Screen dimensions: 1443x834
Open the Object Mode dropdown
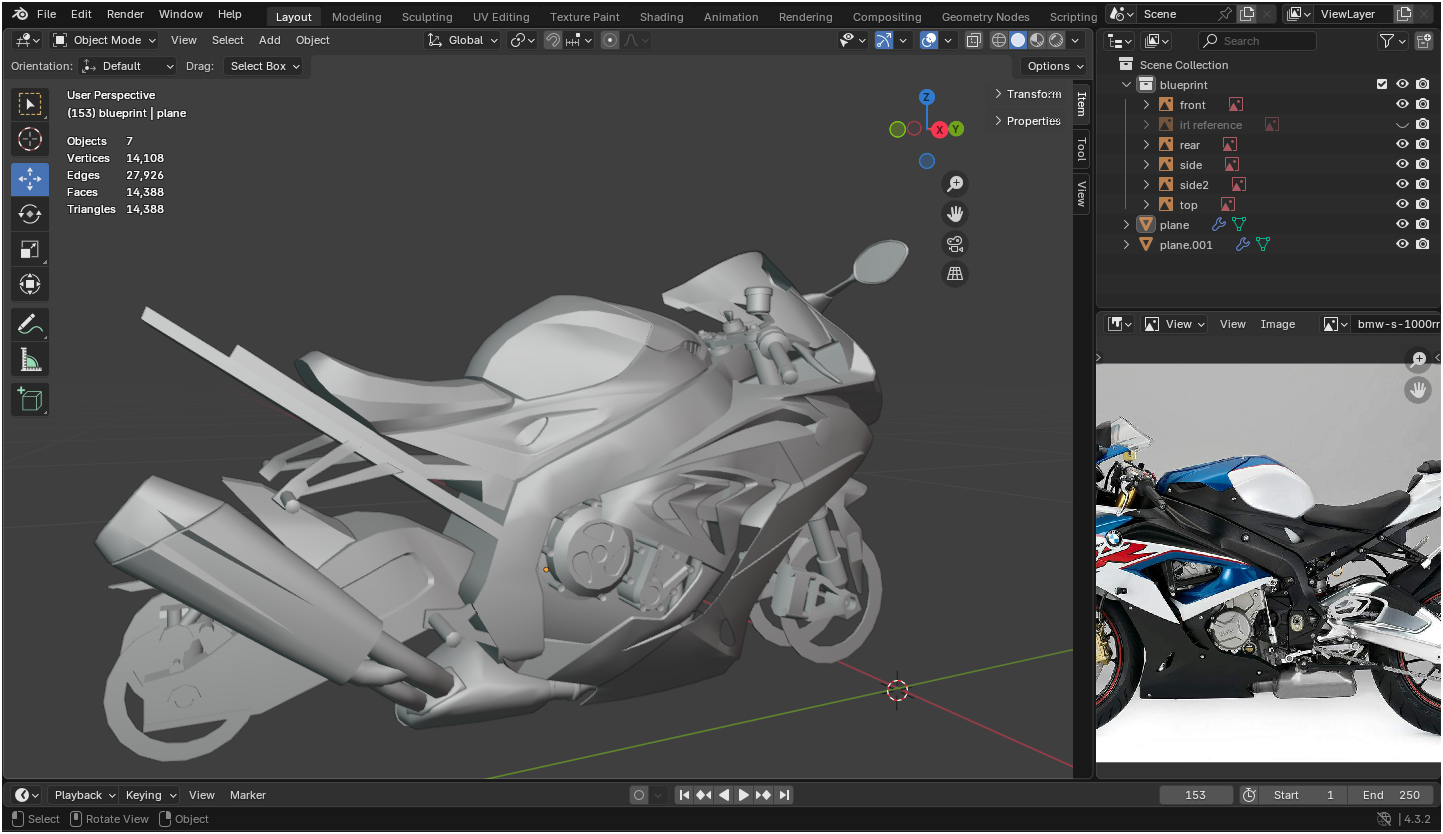pyautogui.click(x=105, y=40)
